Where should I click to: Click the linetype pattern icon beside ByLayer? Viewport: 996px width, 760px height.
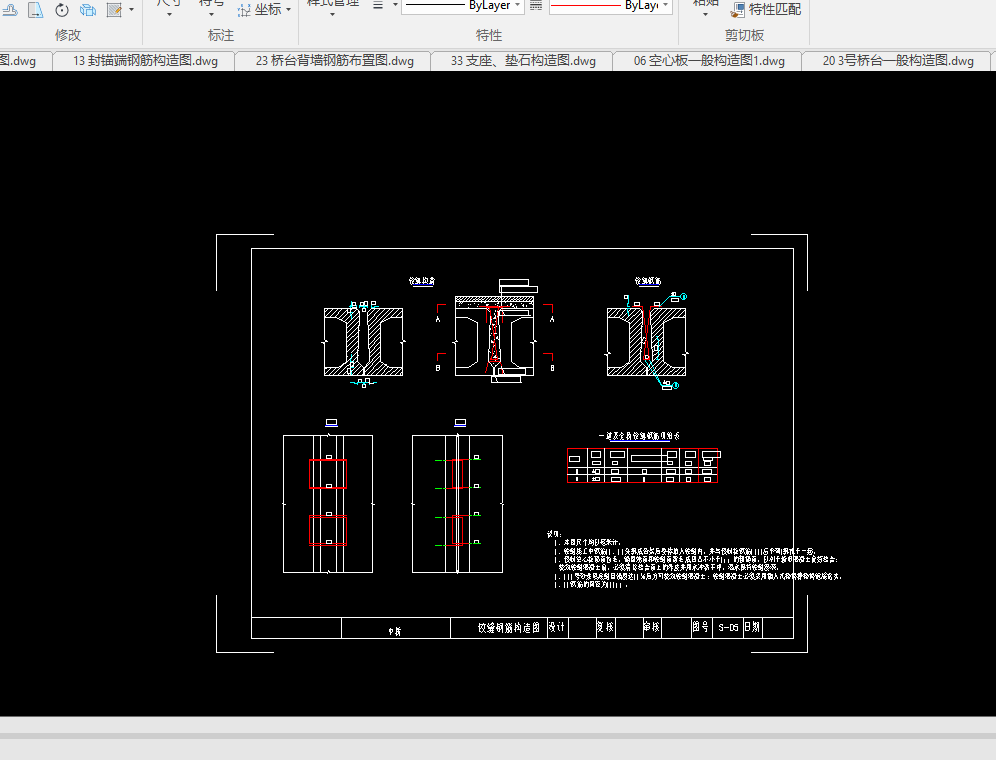pos(536,5)
